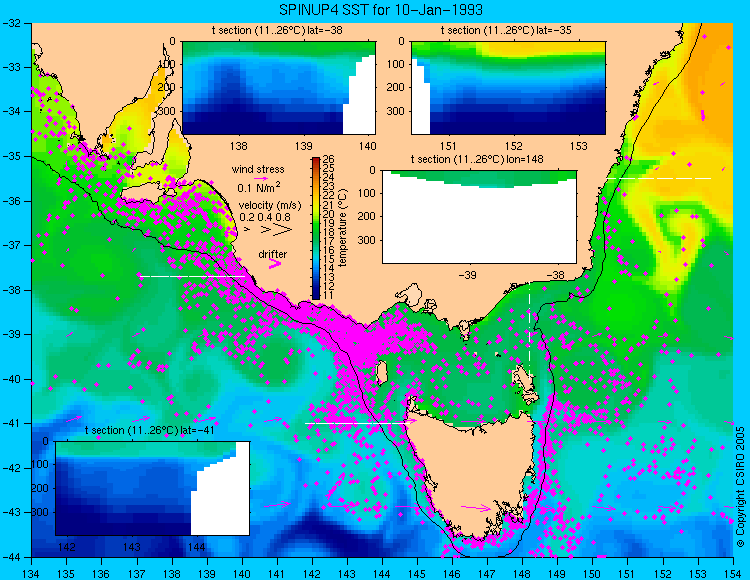Image resolution: width=750 pixels, height=580 pixels.
Task: Click the title 't section (11..26°C) lat=-38'
Action: coord(277,31)
